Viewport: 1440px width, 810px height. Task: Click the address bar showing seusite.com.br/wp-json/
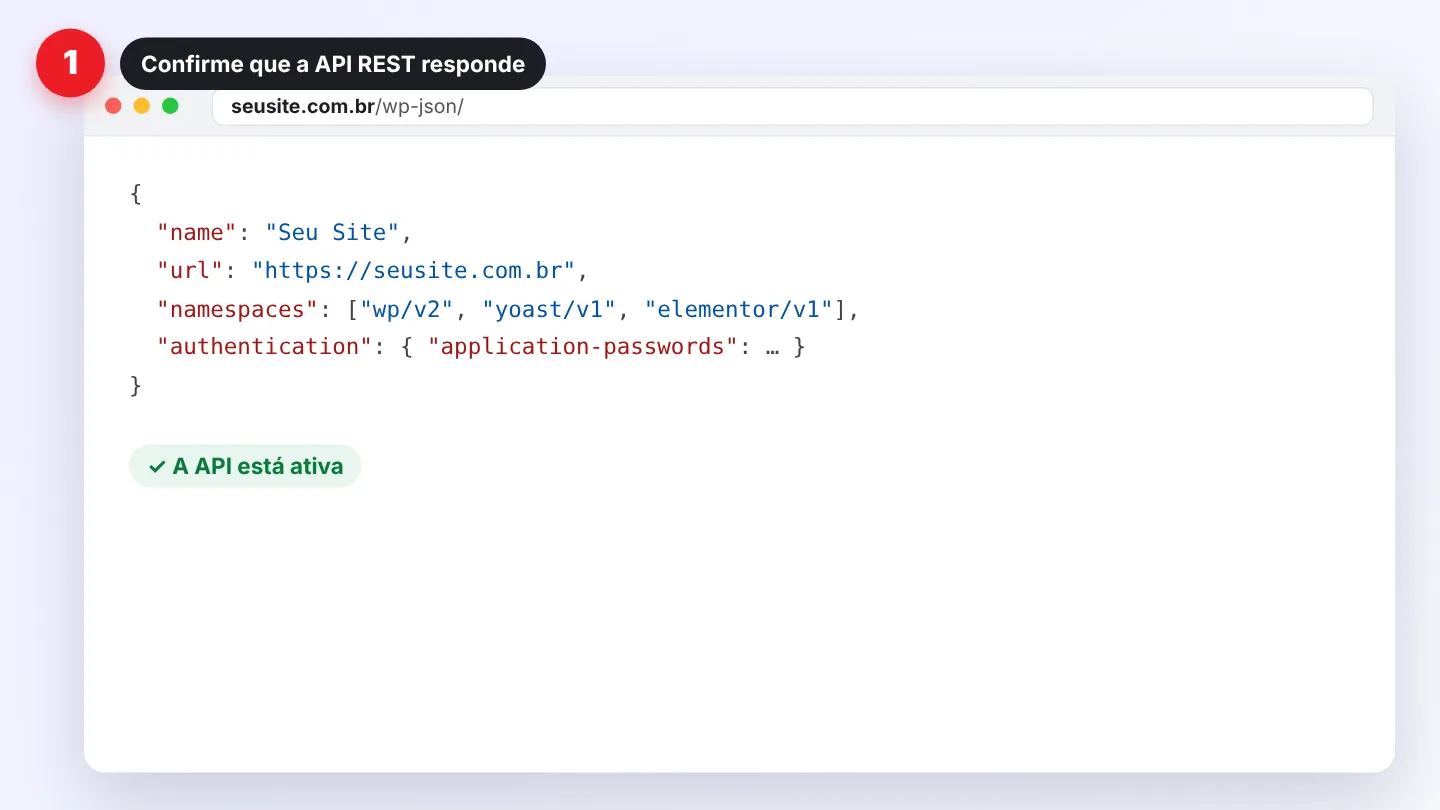click(x=792, y=107)
